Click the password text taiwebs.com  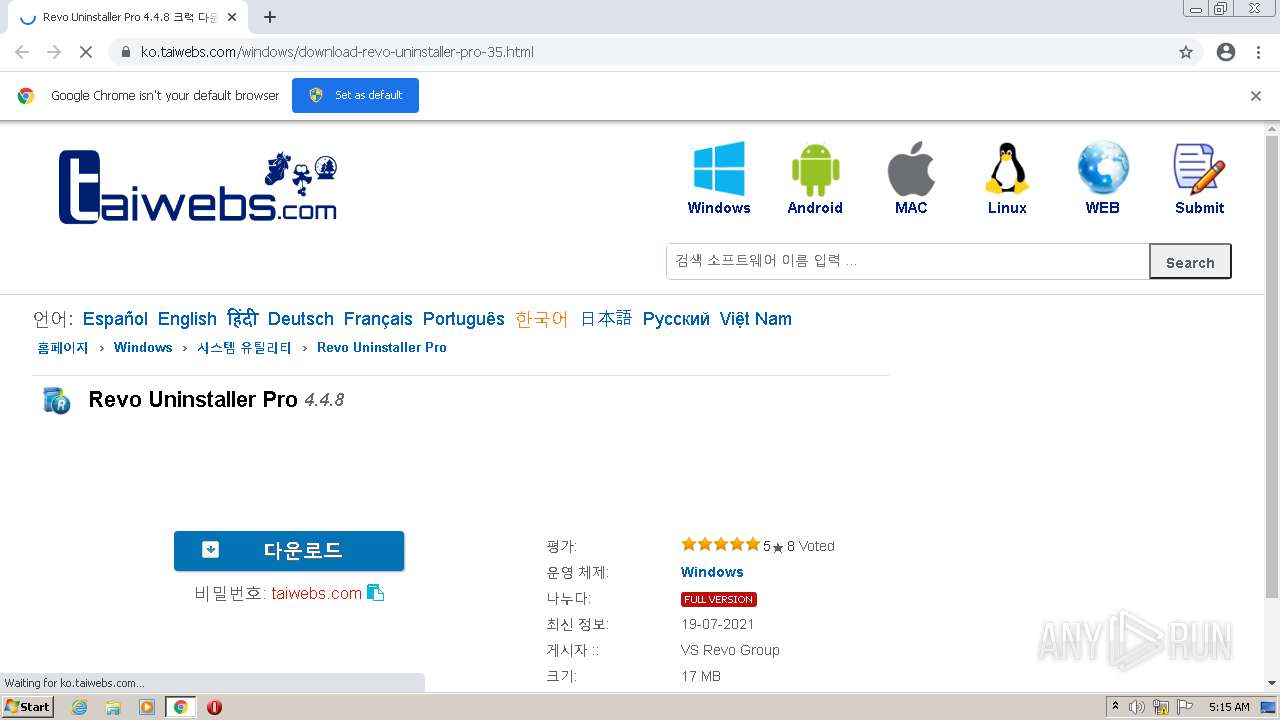317,593
